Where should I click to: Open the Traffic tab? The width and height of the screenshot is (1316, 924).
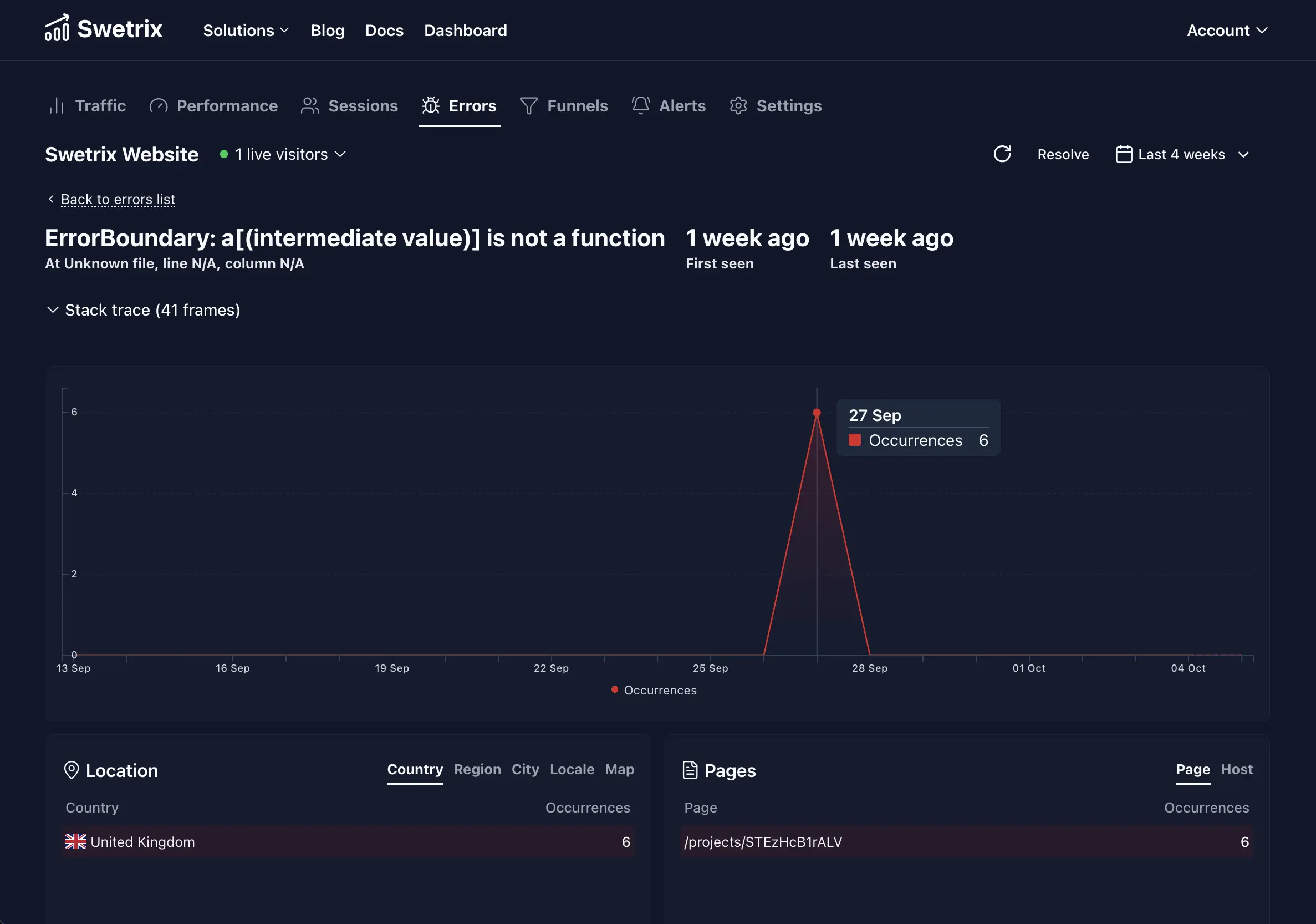[x=88, y=105]
